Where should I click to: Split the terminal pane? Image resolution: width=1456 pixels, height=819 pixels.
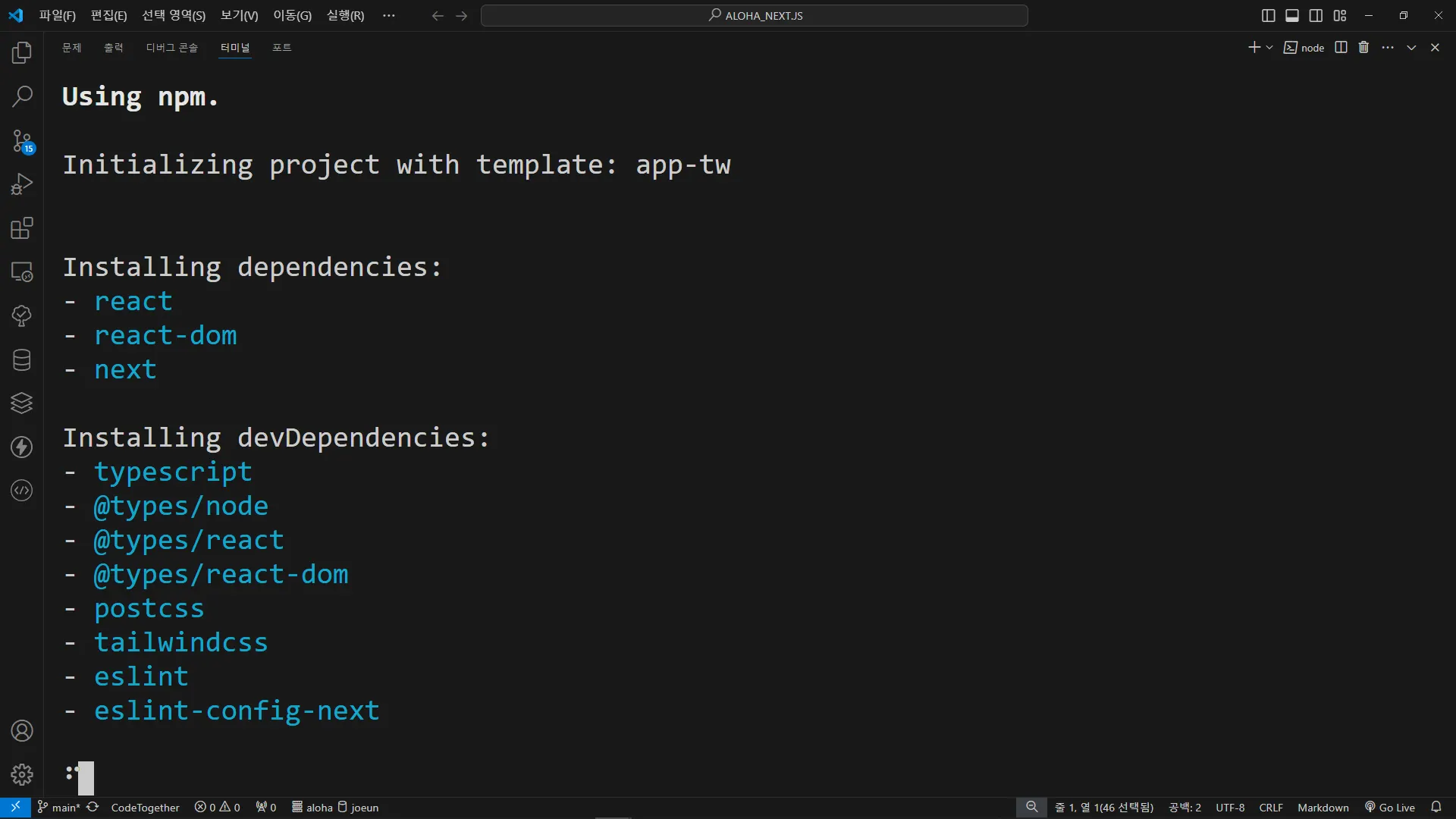click(1341, 47)
